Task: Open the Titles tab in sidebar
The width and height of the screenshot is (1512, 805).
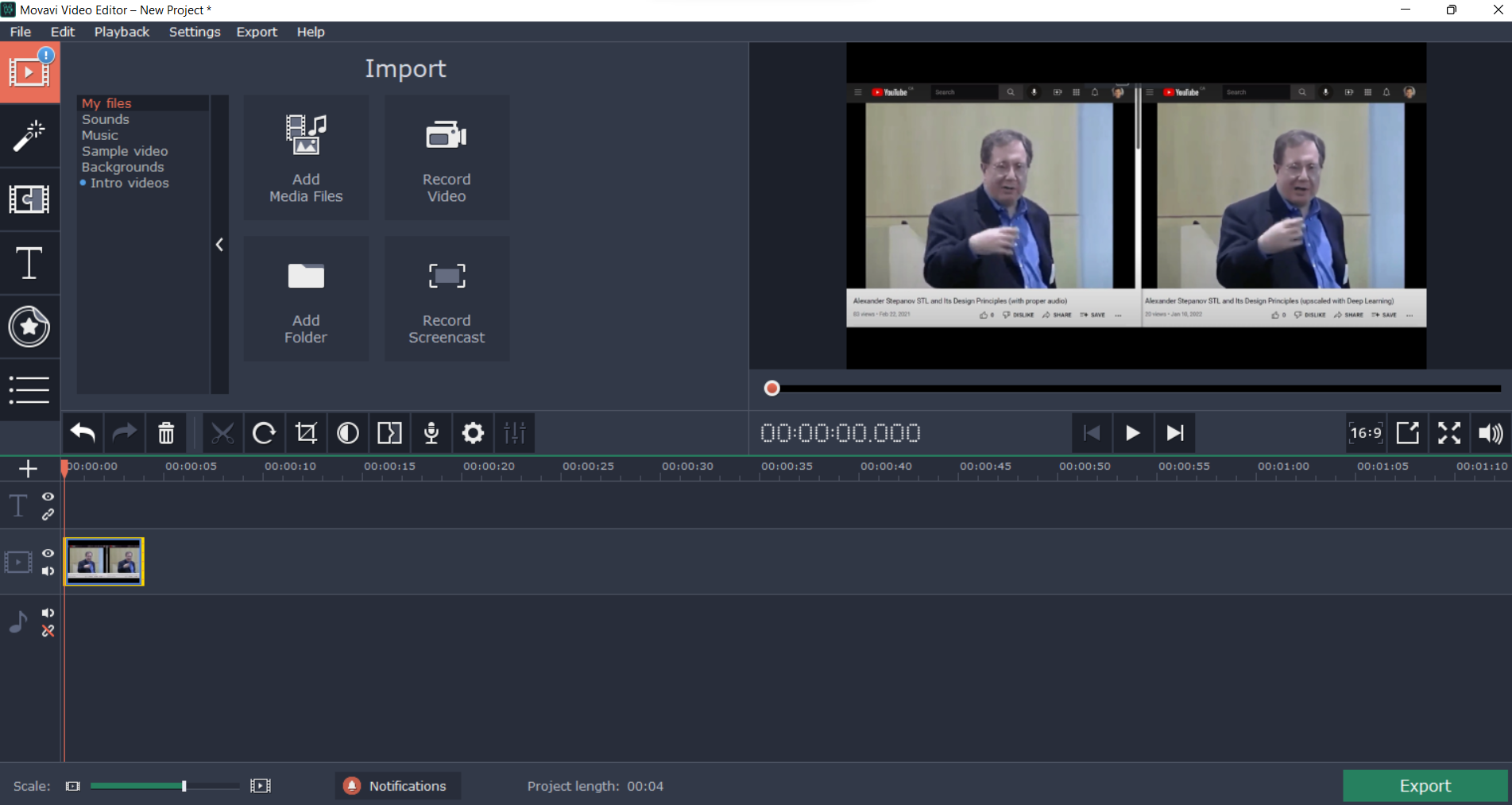Action: 29,263
